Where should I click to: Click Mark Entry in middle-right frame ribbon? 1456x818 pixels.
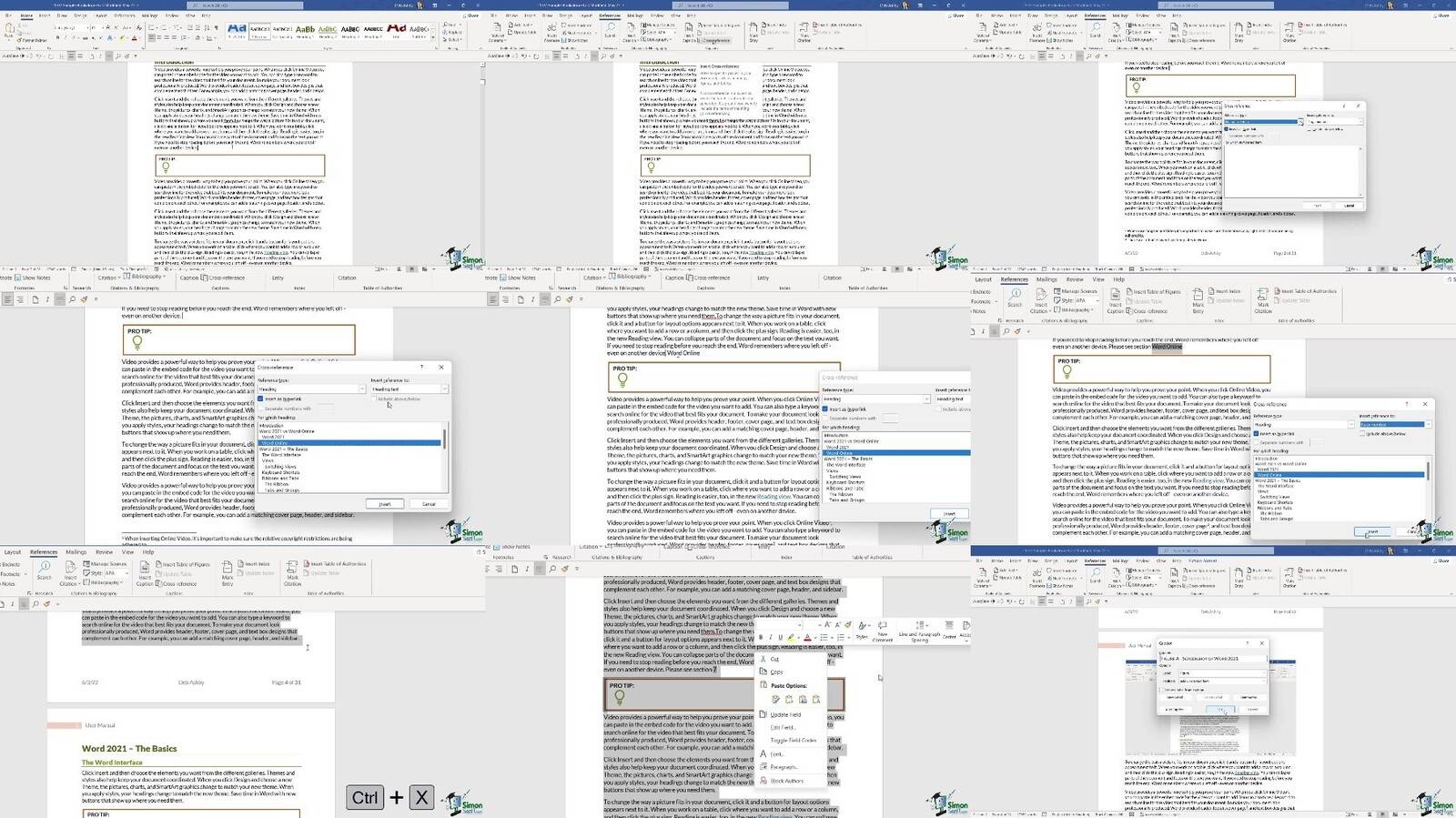(x=1198, y=300)
